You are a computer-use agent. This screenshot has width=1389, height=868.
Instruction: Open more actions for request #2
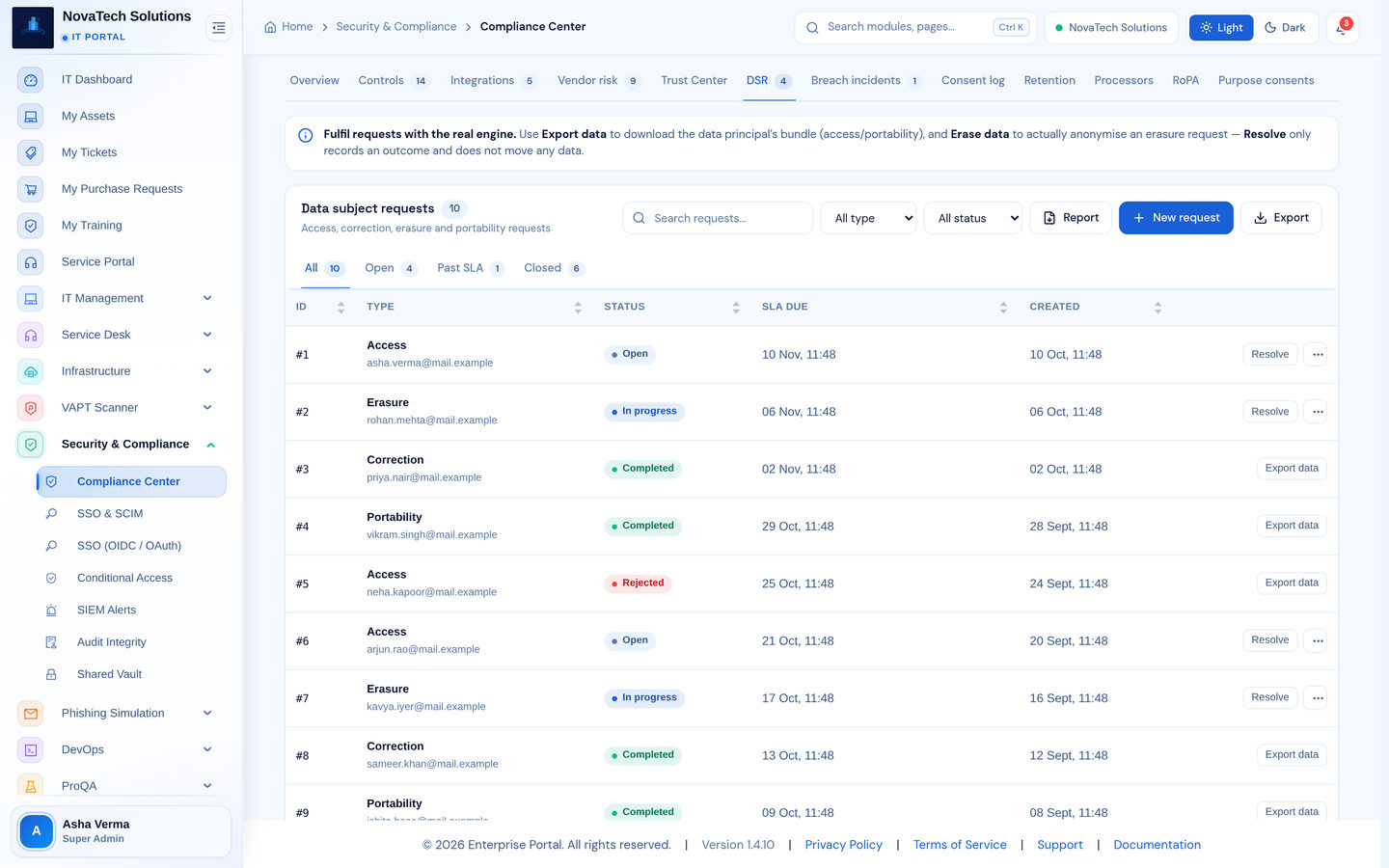(1316, 412)
